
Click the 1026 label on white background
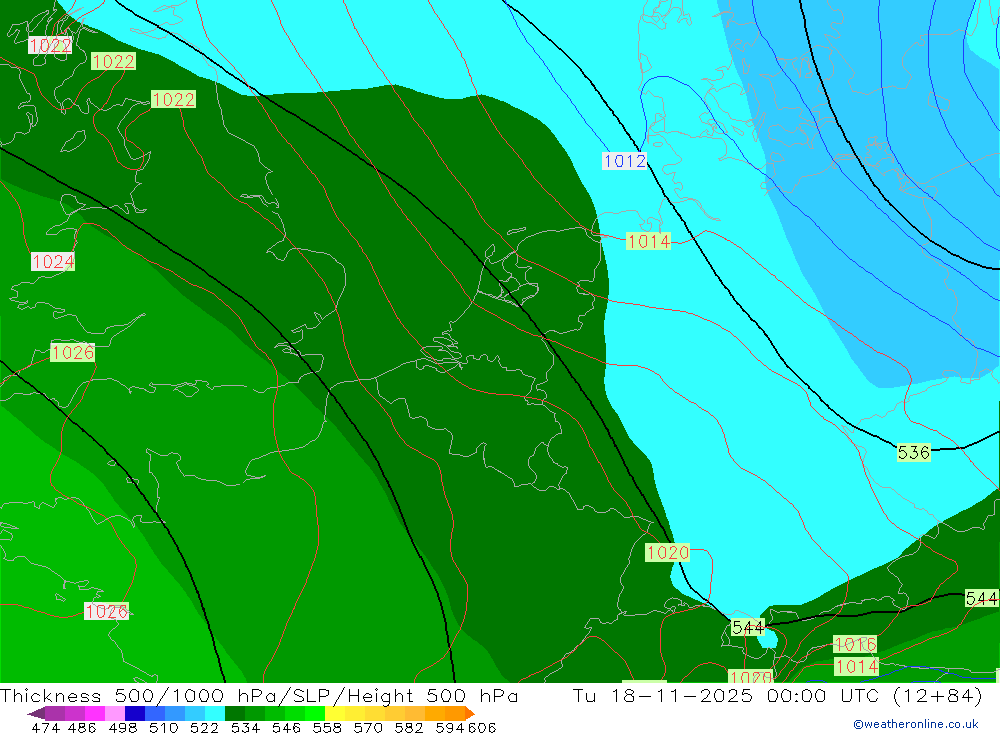point(107,611)
